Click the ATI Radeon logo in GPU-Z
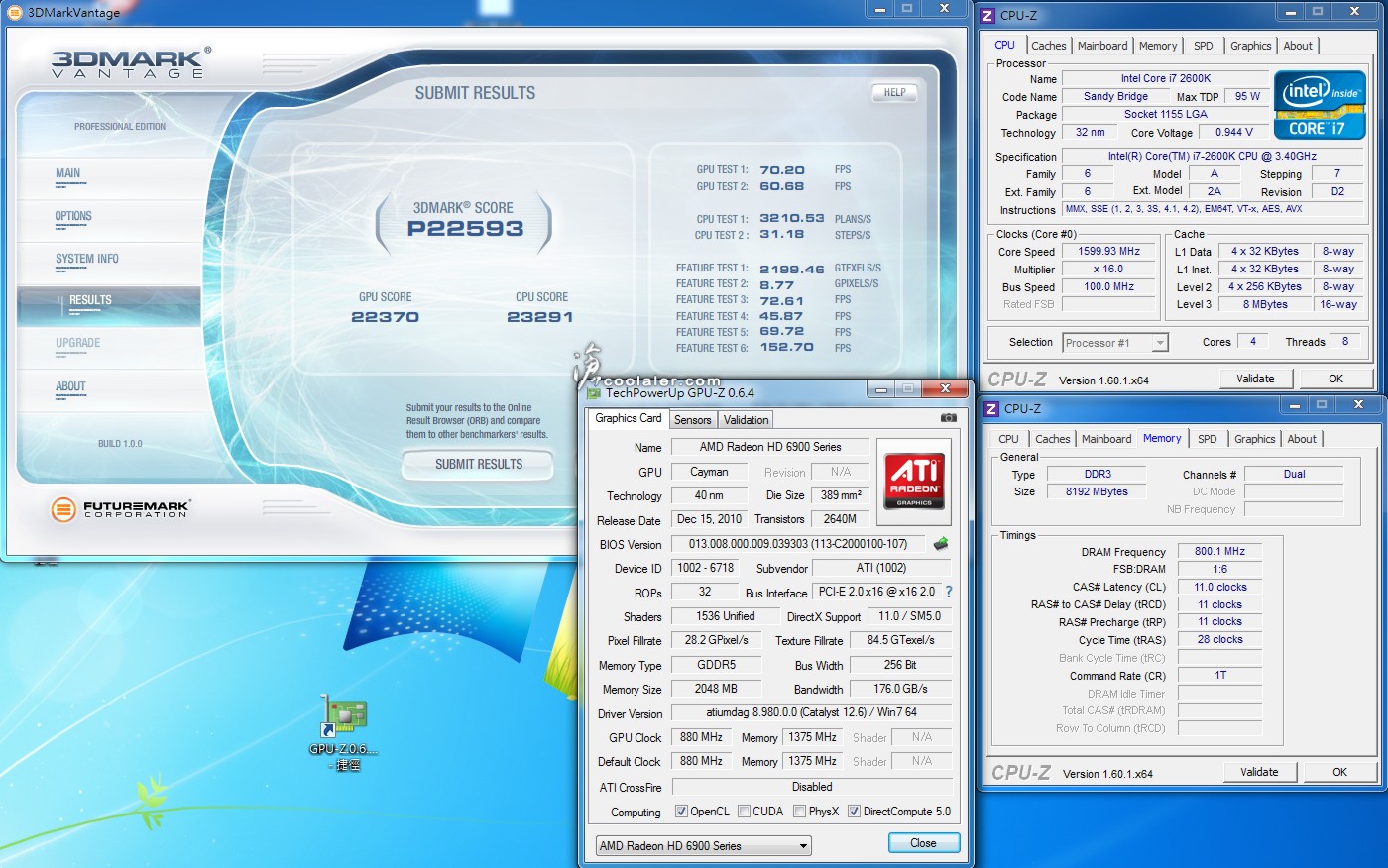The width and height of the screenshot is (1388, 868). (x=914, y=481)
